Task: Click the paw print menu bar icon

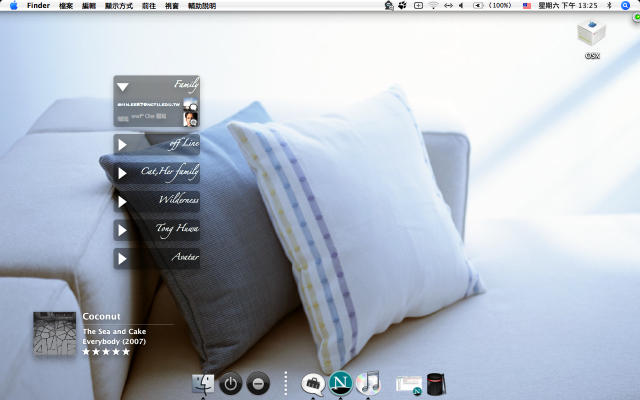Action: click(403, 6)
